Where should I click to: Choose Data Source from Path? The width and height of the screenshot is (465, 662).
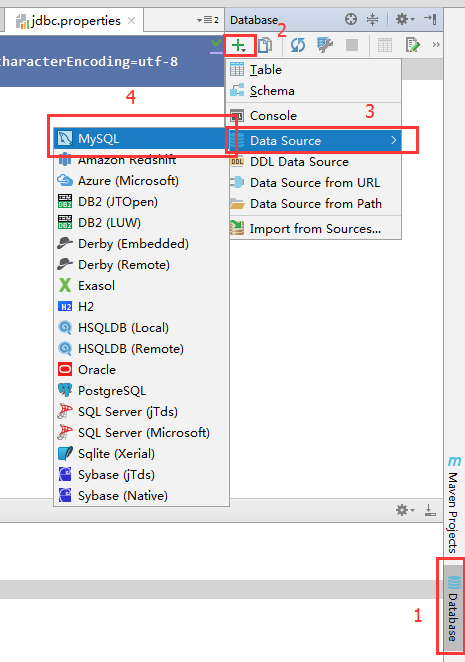coord(313,204)
